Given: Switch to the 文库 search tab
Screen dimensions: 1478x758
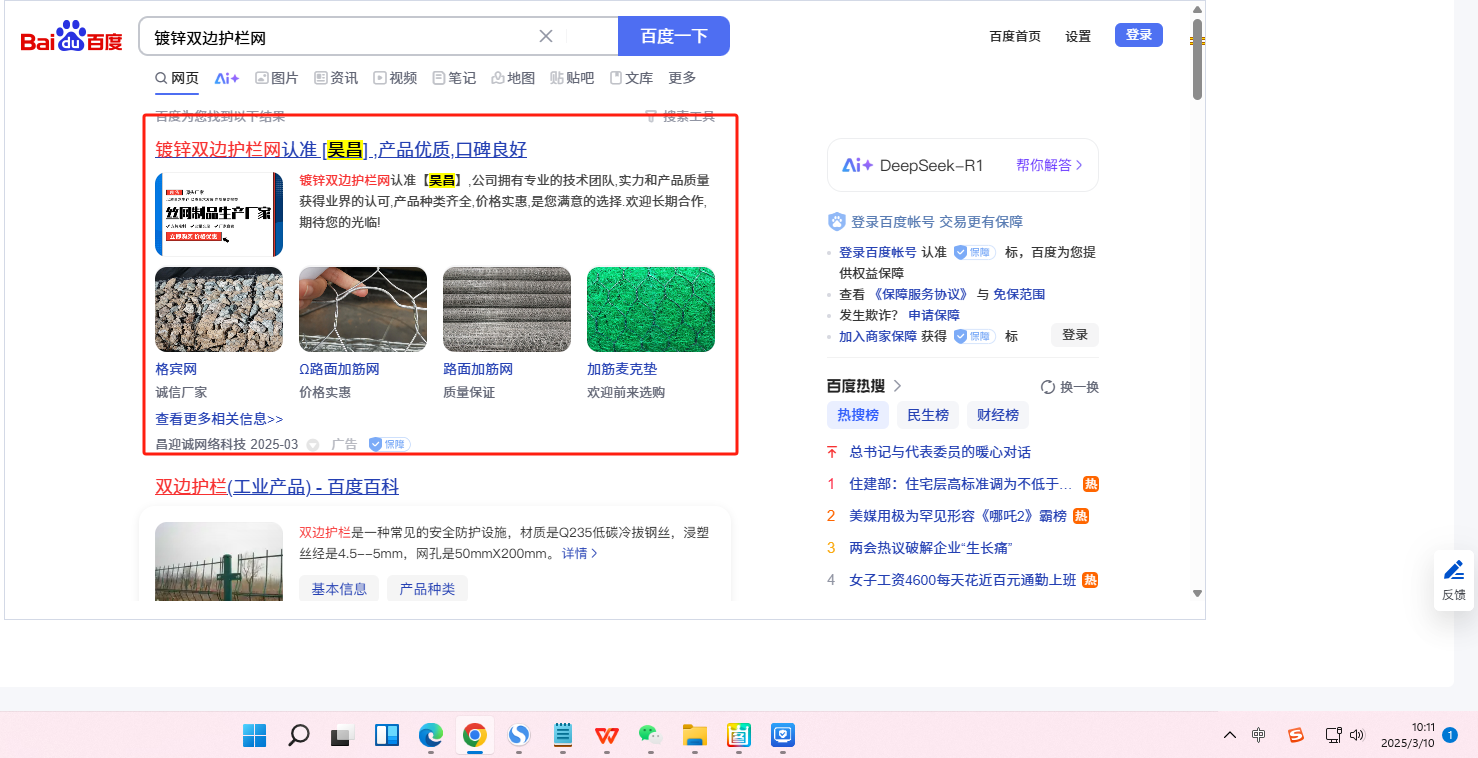Looking at the screenshot, I should [x=631, y=78].
